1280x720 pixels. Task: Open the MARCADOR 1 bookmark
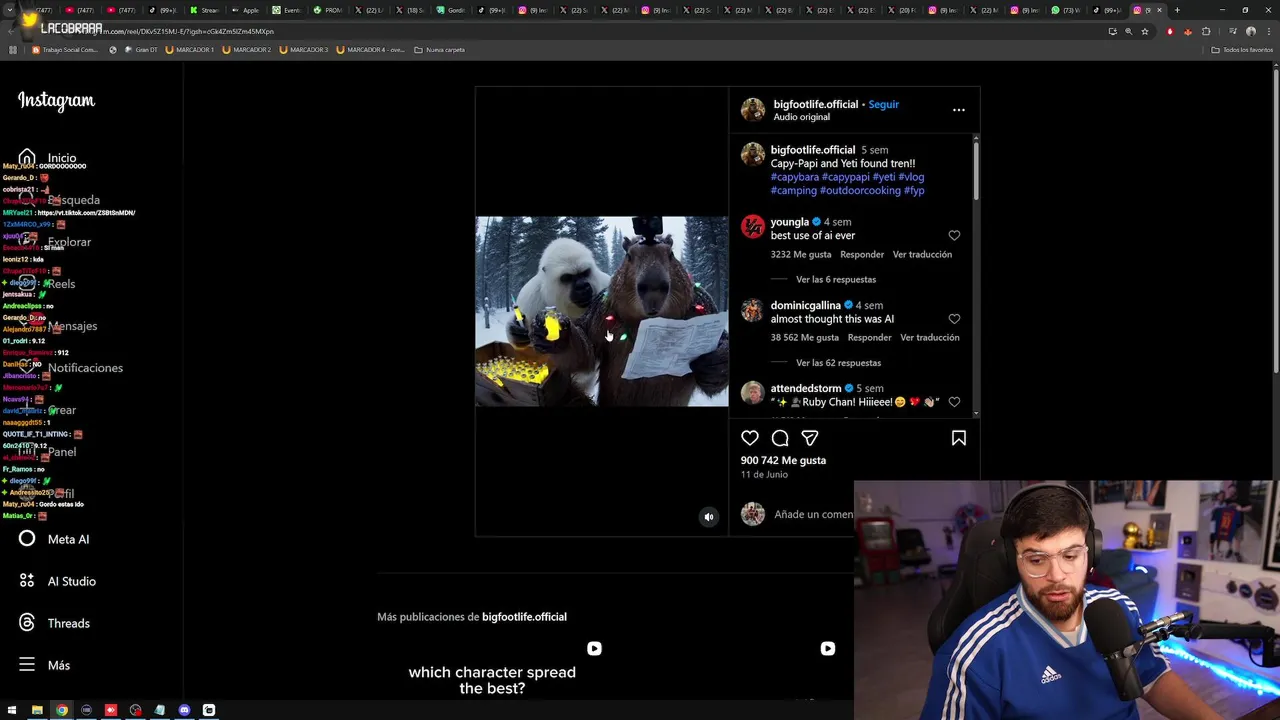[189, 50]
